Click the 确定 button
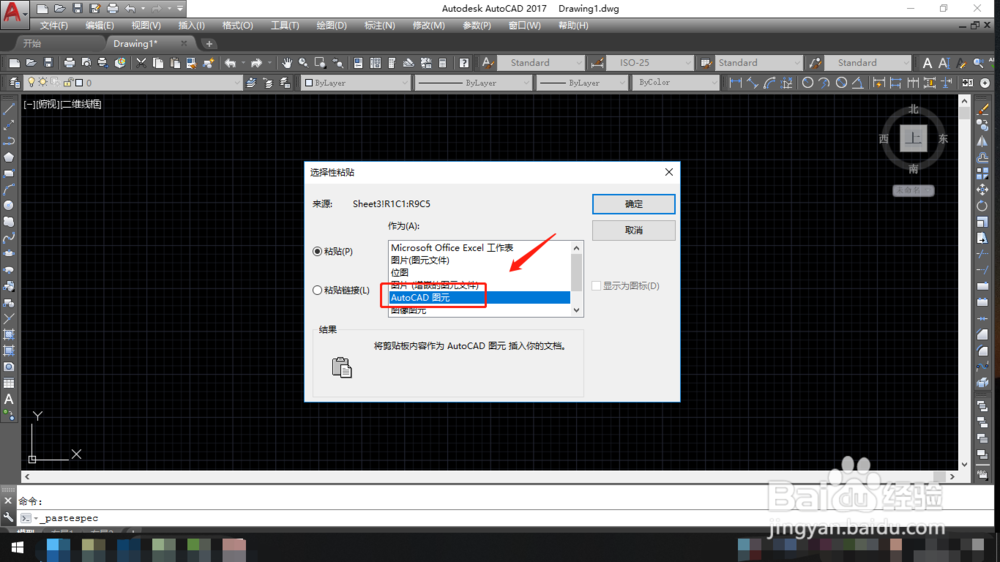The image size is (1000, 562). pyautogui.click(x=633, y=204)
